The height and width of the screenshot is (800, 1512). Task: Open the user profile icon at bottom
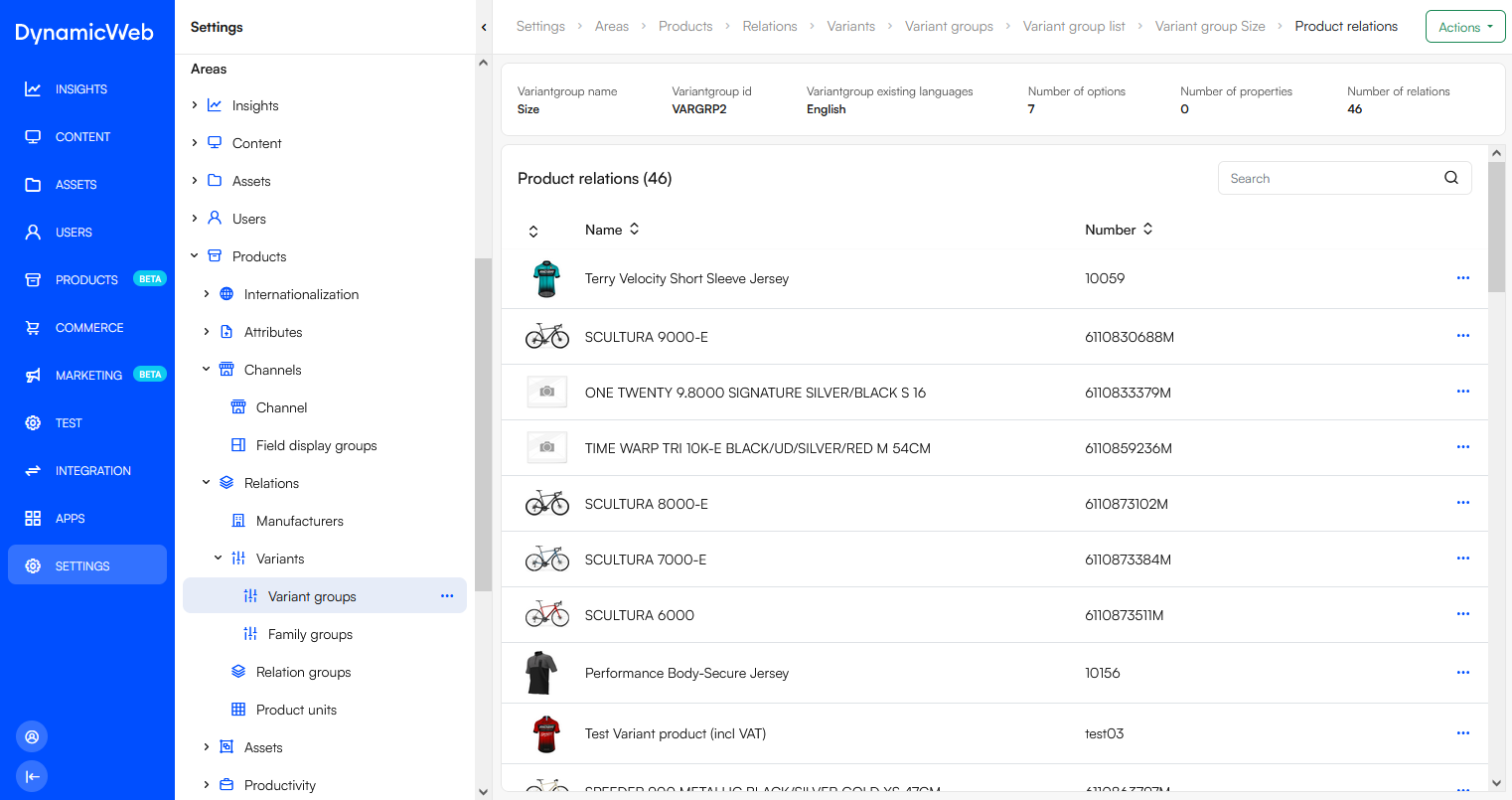(32, 736)
